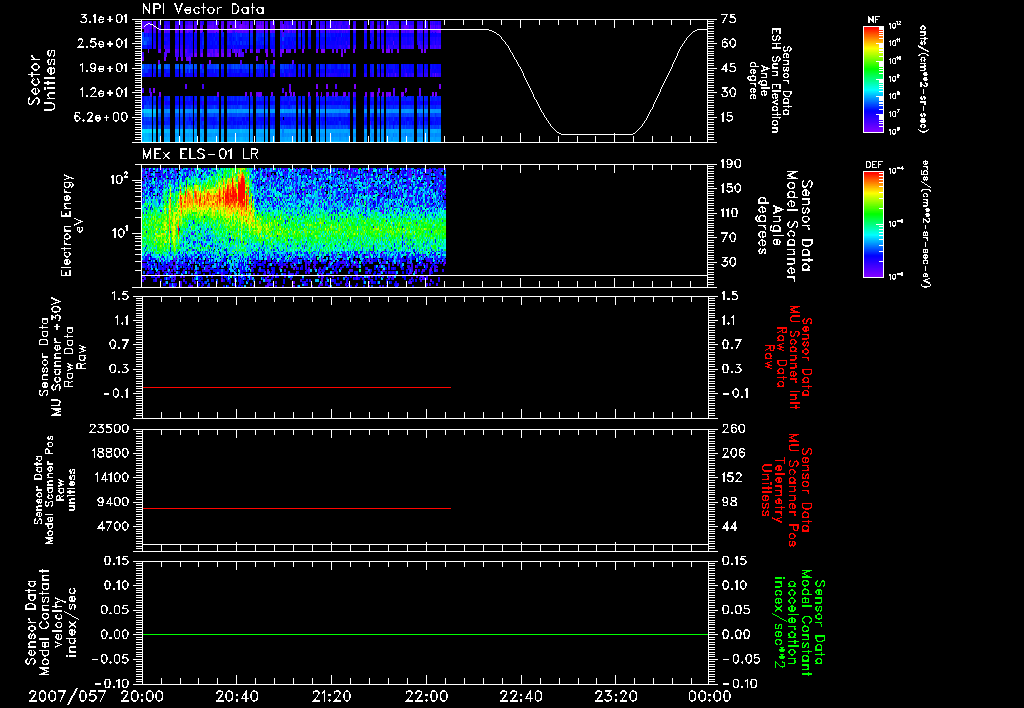Click the "20:00" time tick label

tap(142, 696)
